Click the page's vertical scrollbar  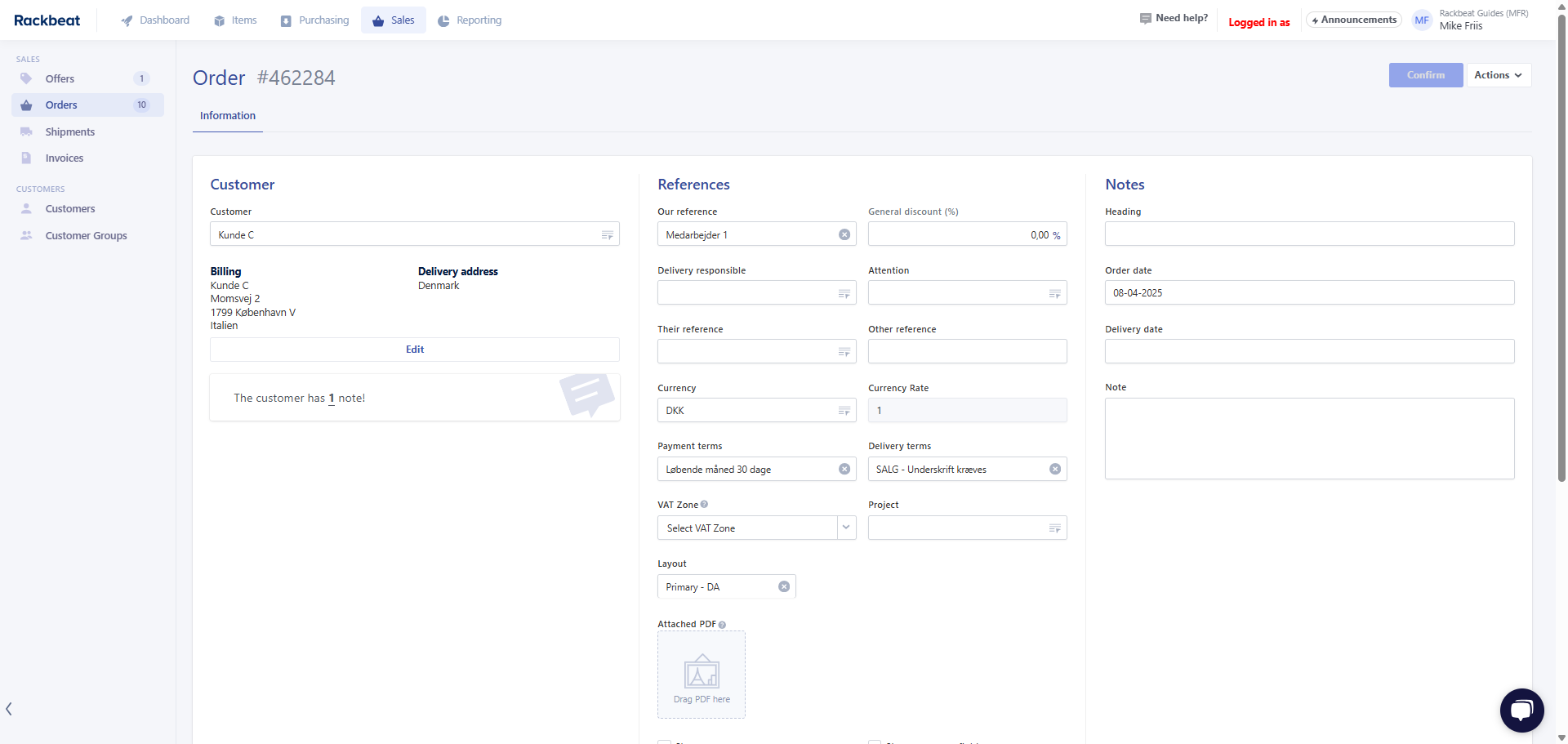point(1561,245)
